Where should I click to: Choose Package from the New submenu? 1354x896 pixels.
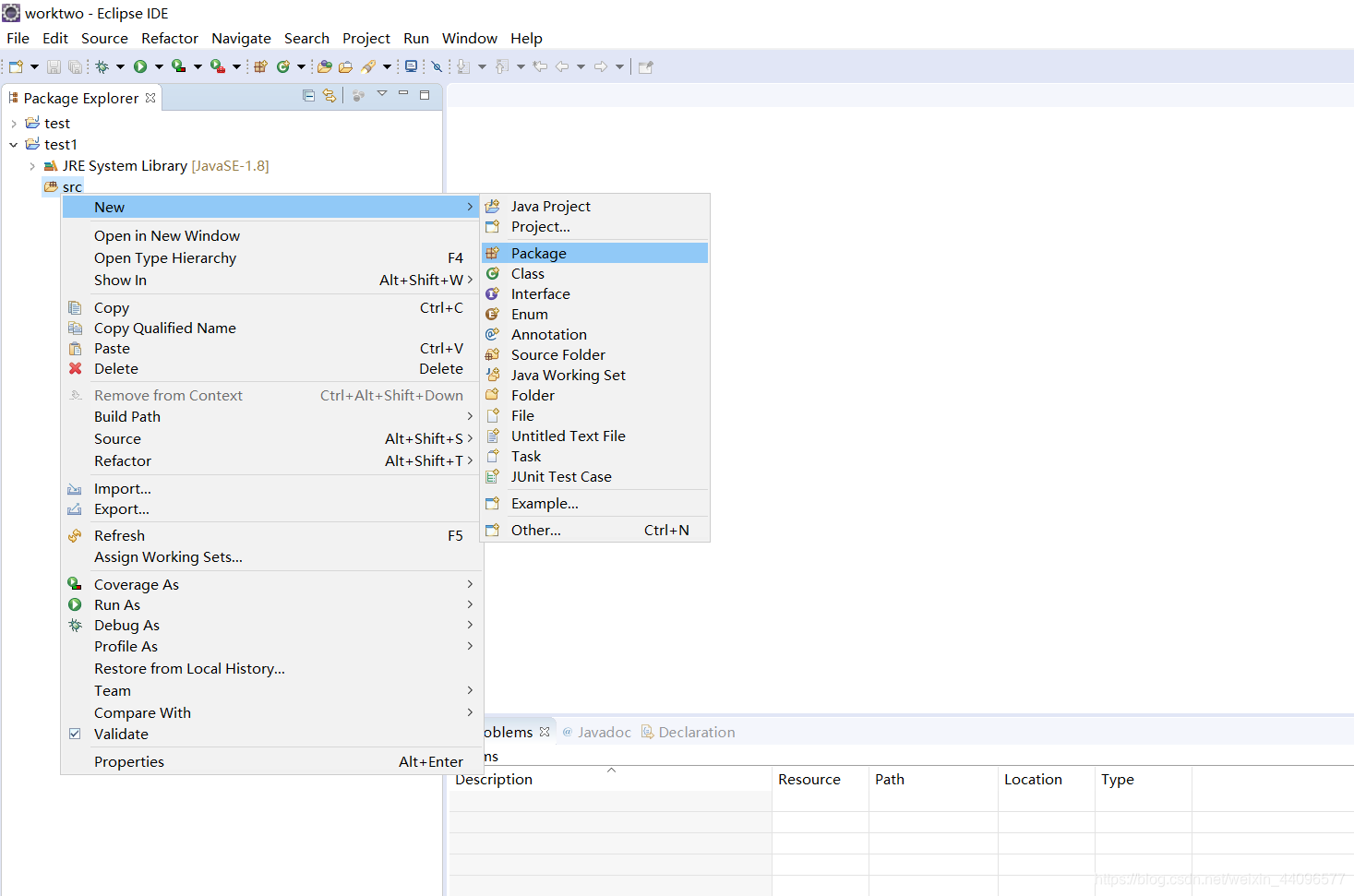595,253
